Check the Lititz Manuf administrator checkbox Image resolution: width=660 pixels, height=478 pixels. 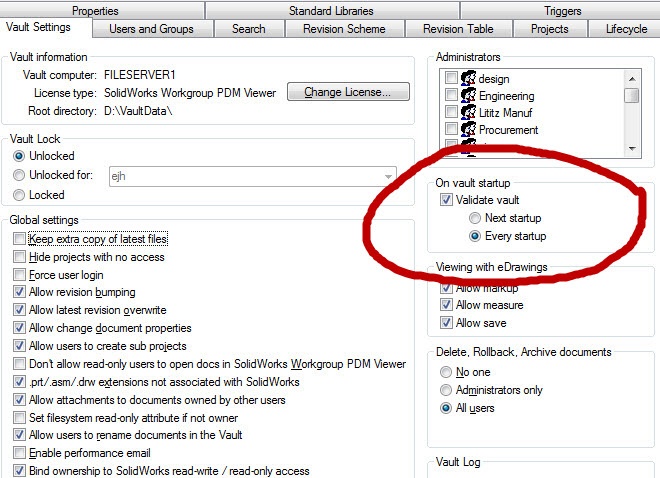451,112
